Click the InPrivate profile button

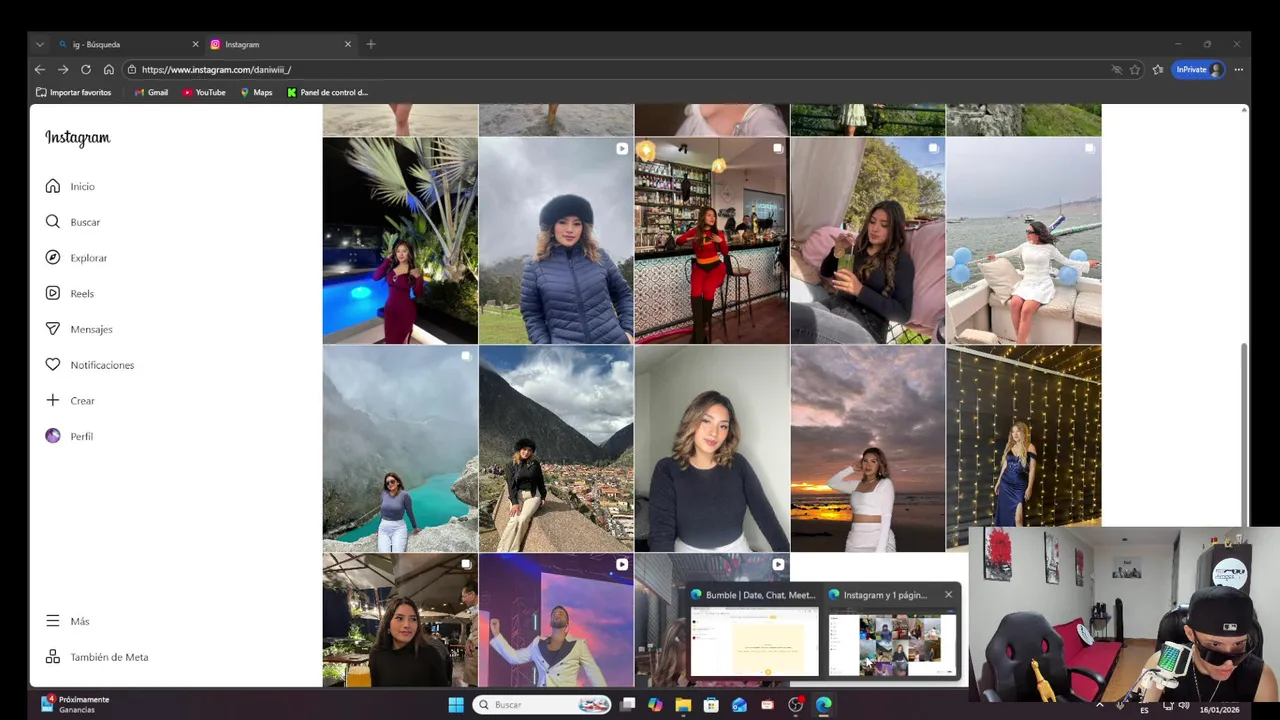pos(1199,70)
